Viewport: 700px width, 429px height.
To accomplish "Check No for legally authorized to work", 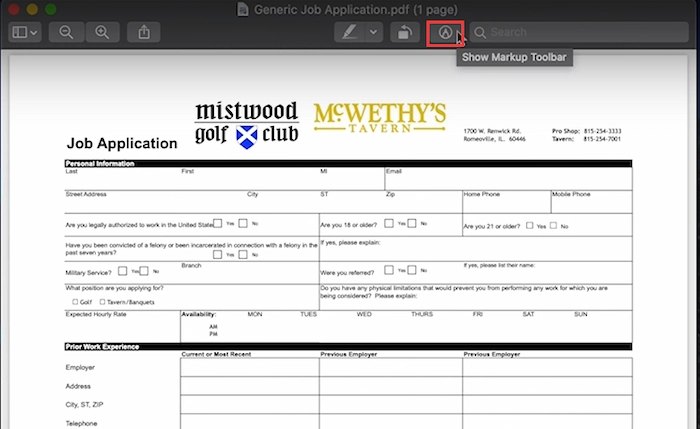I will coord(243,223).
